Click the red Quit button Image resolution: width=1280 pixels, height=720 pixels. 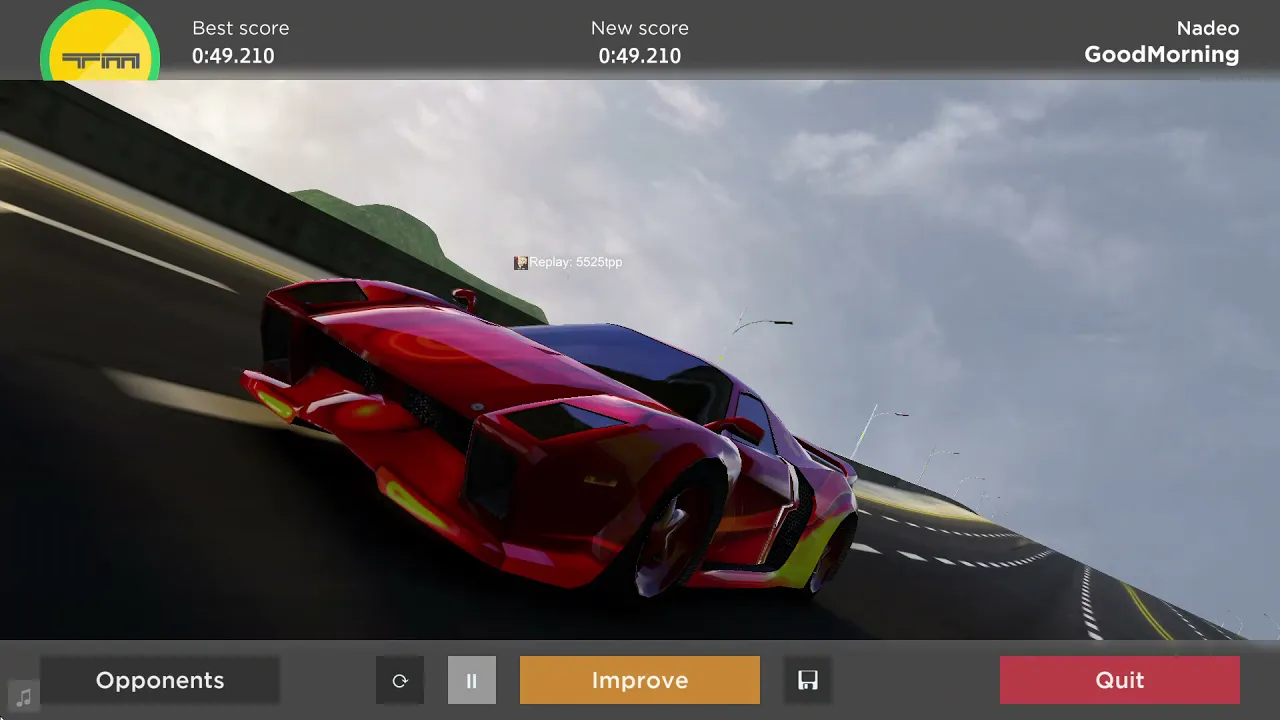pos(1120,680)
